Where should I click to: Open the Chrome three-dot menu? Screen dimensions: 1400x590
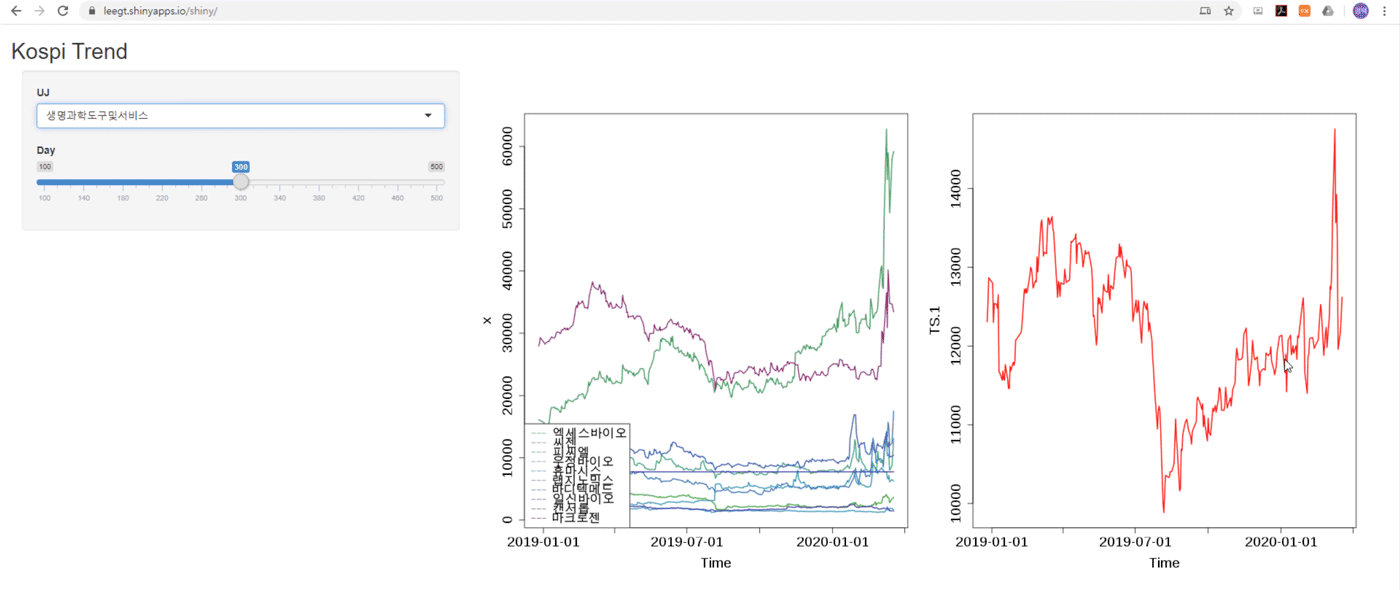1384,11
